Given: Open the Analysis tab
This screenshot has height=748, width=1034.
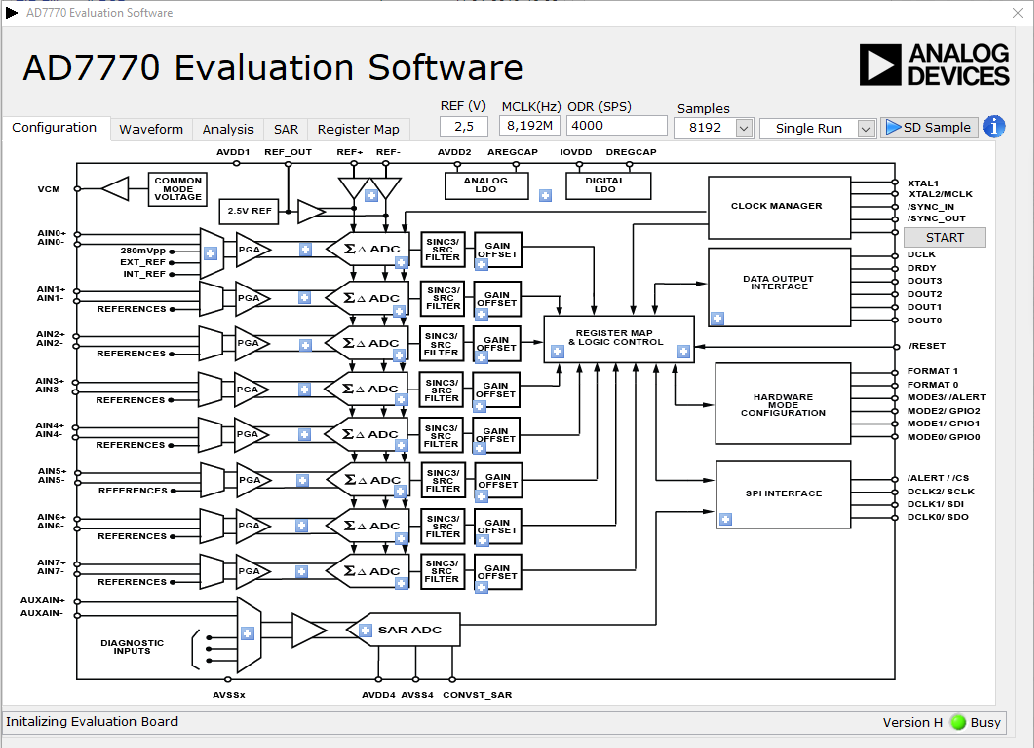Looking at the screenshot, I should [228, 129].
